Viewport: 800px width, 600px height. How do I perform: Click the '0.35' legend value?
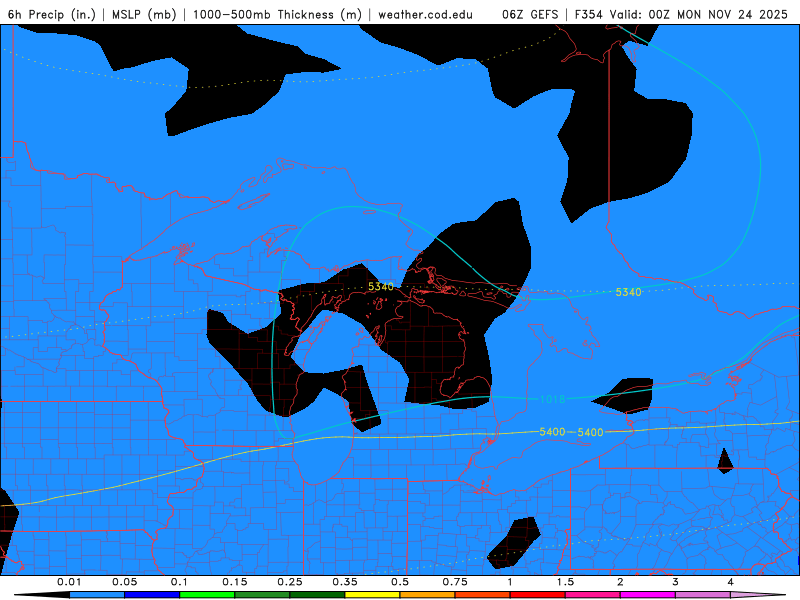[345, 582]
